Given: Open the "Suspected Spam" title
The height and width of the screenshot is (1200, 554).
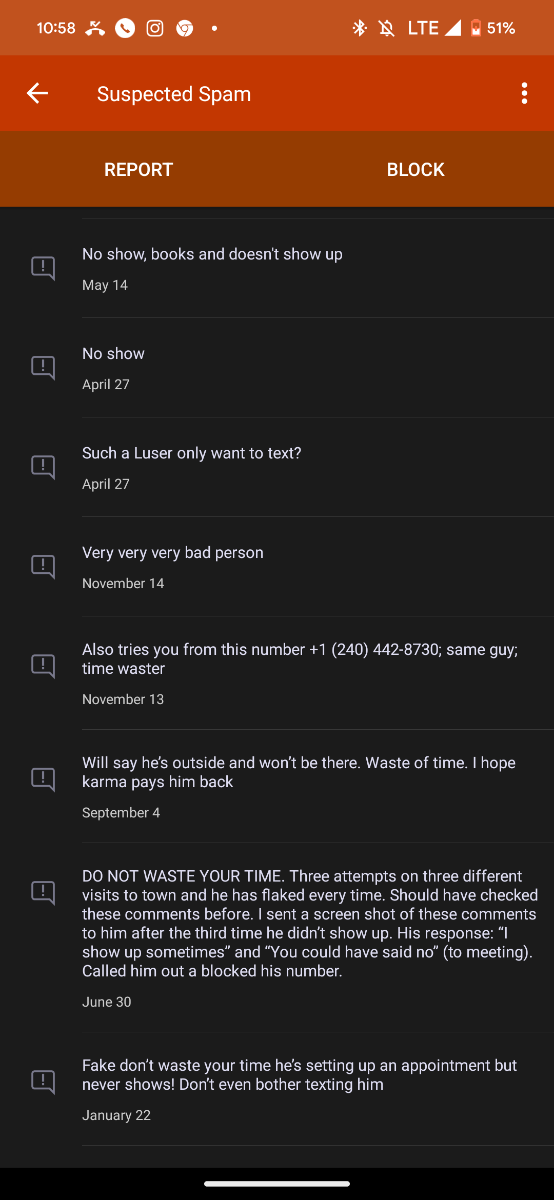Looking at the screenshot, I should pos(174,94).
